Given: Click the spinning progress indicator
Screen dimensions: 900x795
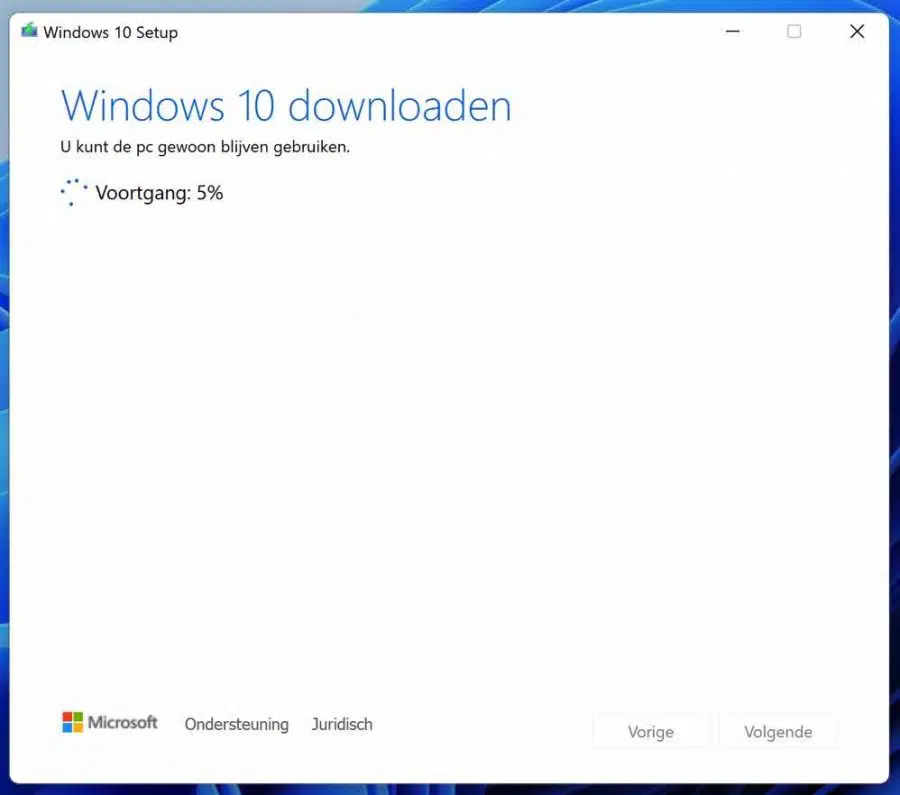Looking at the screenshot, I should 74,192.
